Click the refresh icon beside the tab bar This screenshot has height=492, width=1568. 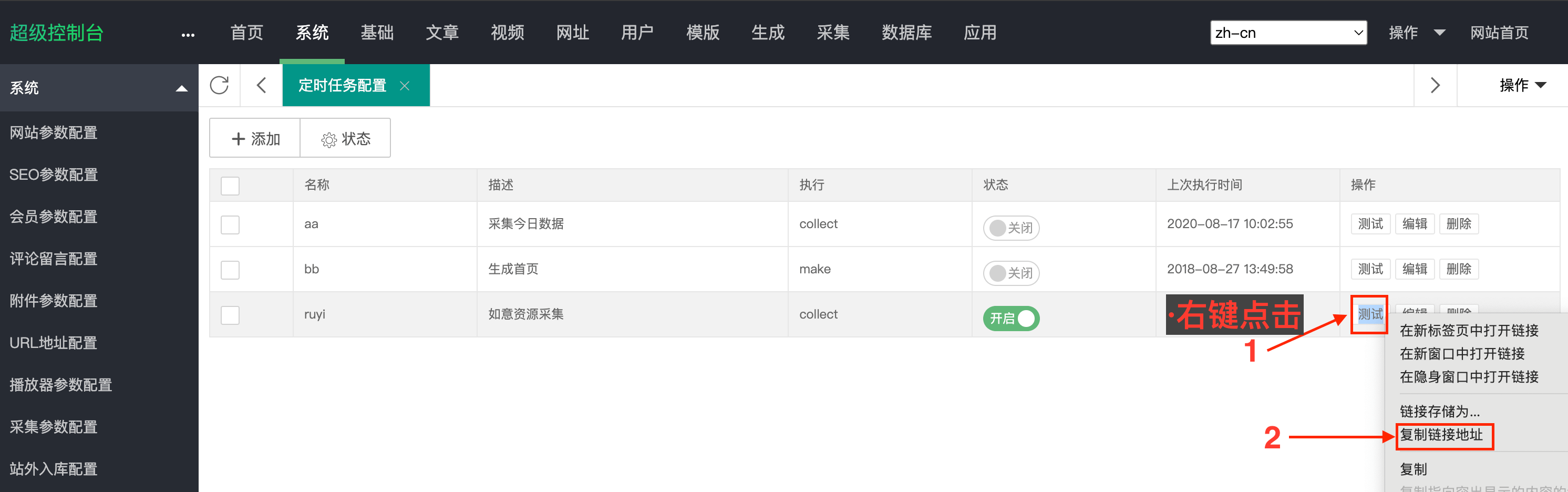[x=219, y=85]
